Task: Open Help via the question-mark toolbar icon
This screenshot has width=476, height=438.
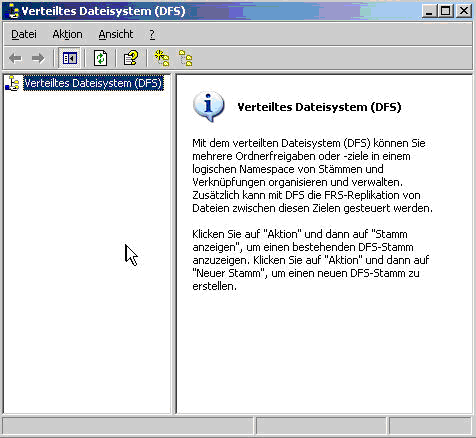Action: pos(131,58)
